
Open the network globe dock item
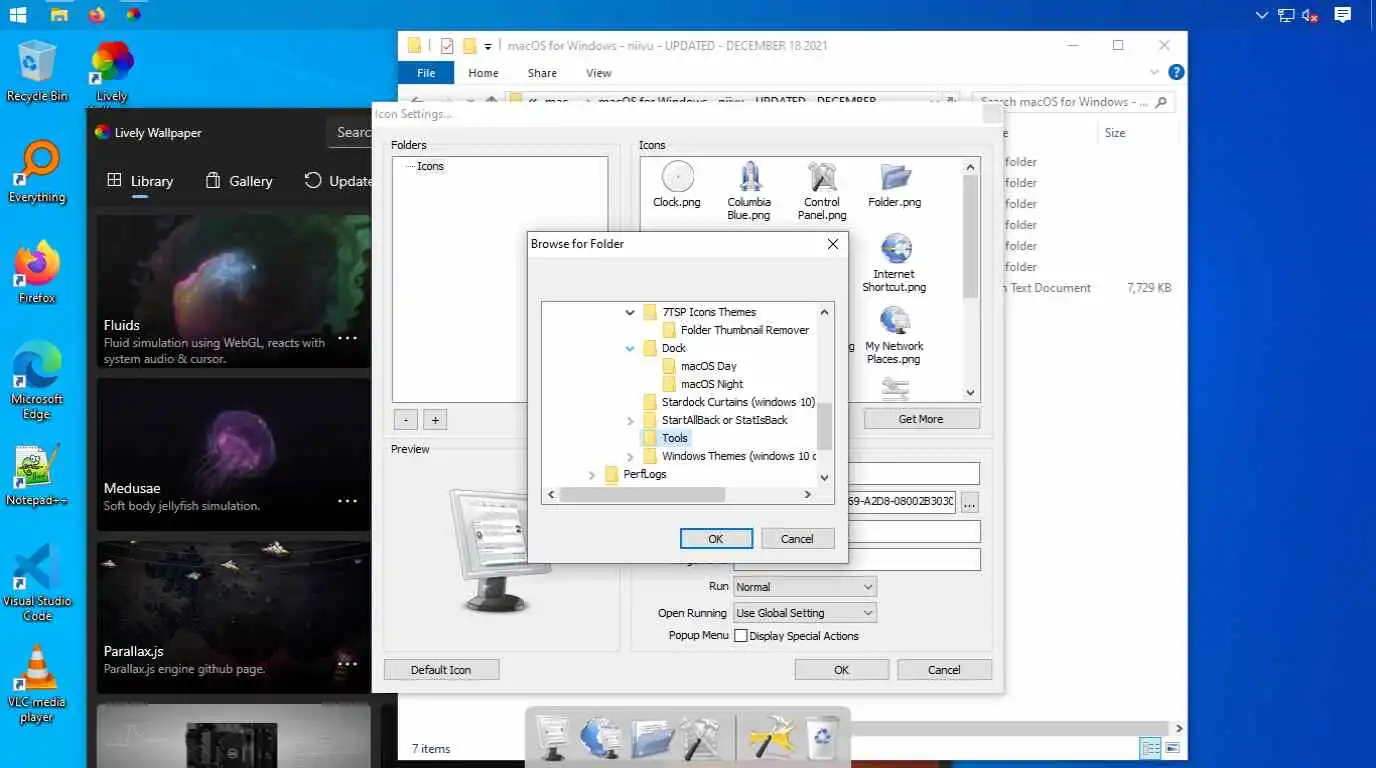[601, 738]
